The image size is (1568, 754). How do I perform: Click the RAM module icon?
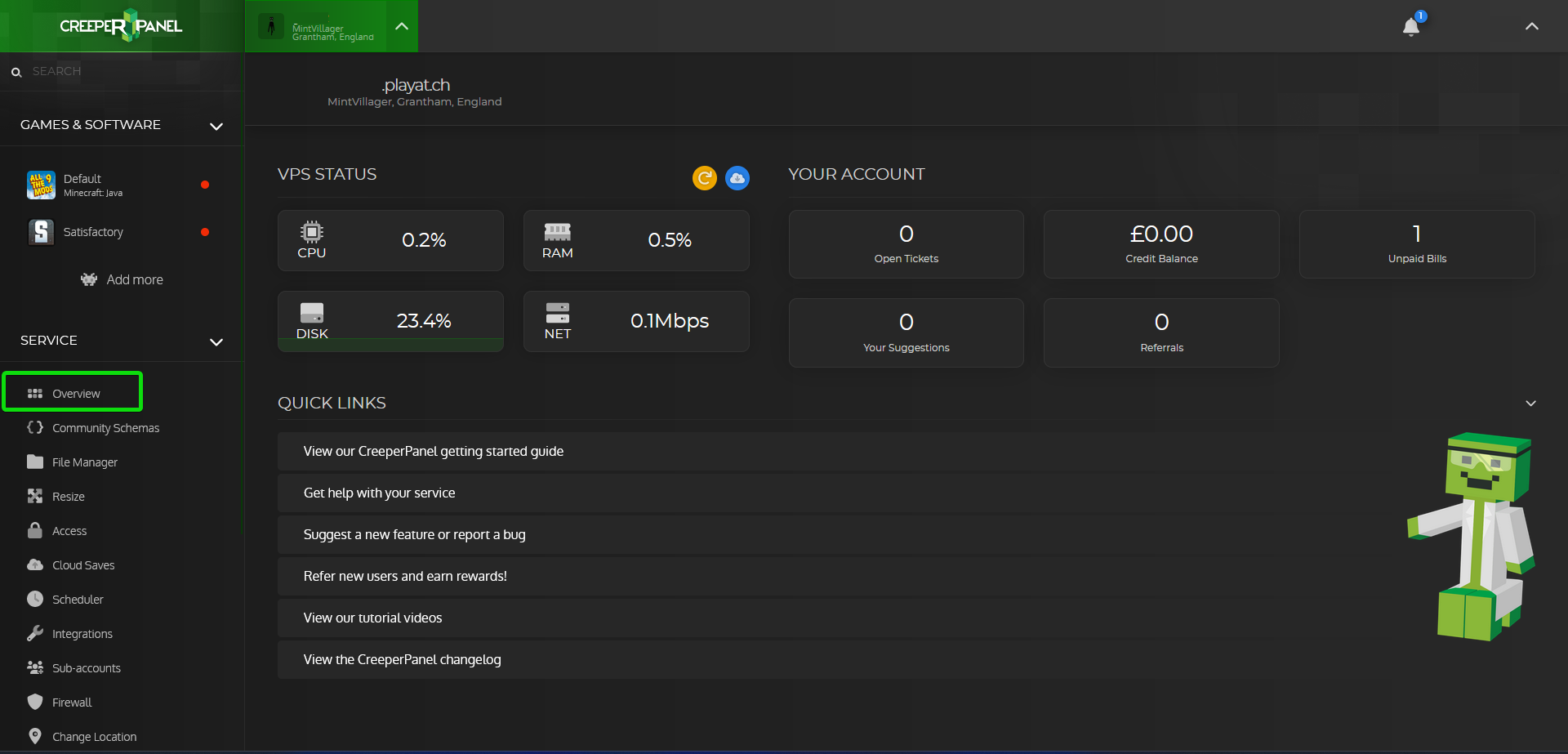557,232
